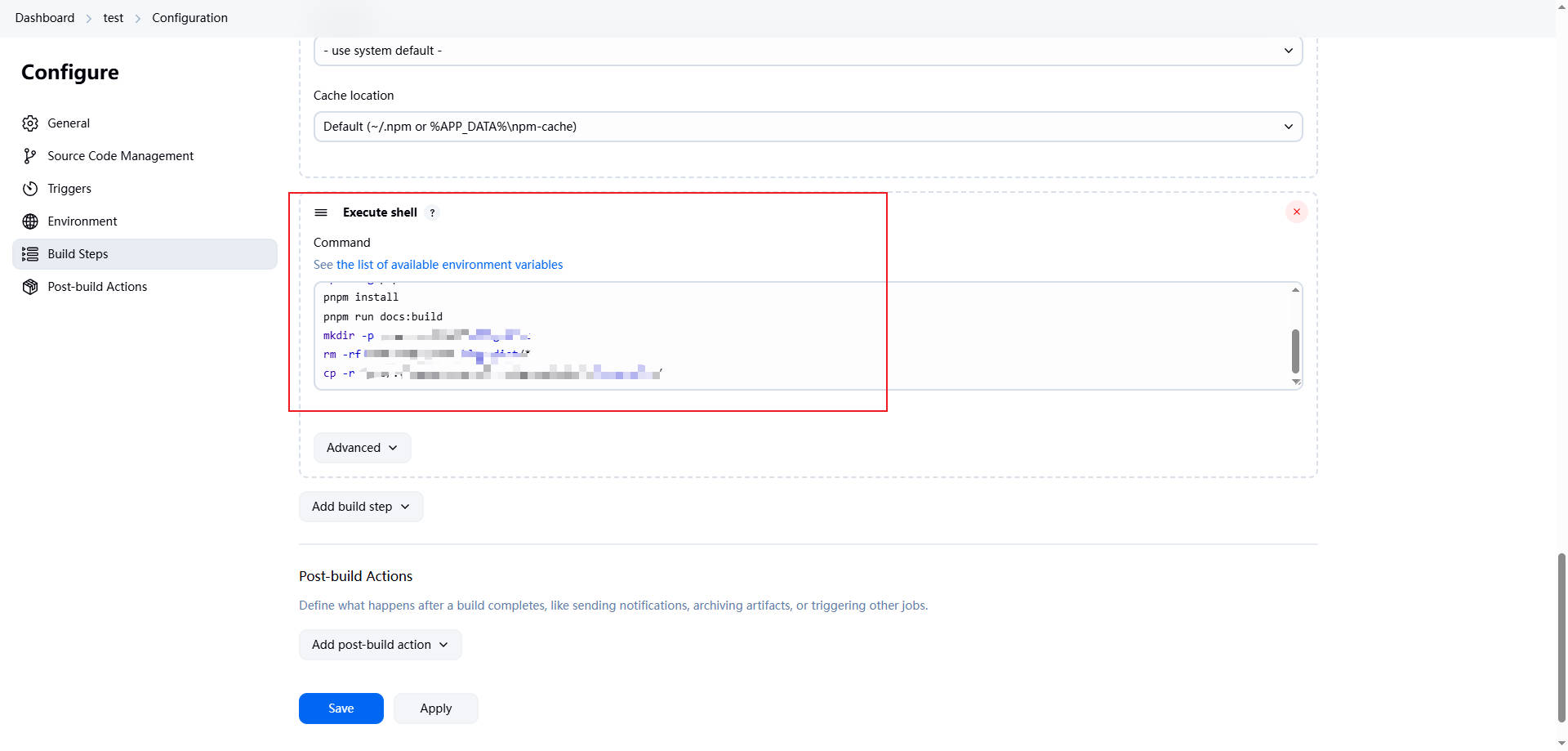
Task: Click the Triggers clock icon
Action: coord(30,189)
